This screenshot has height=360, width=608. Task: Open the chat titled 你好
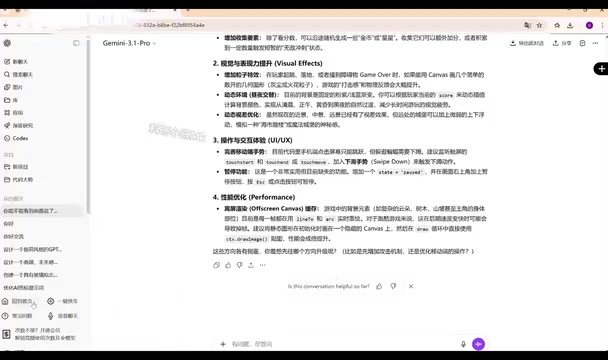9,224
